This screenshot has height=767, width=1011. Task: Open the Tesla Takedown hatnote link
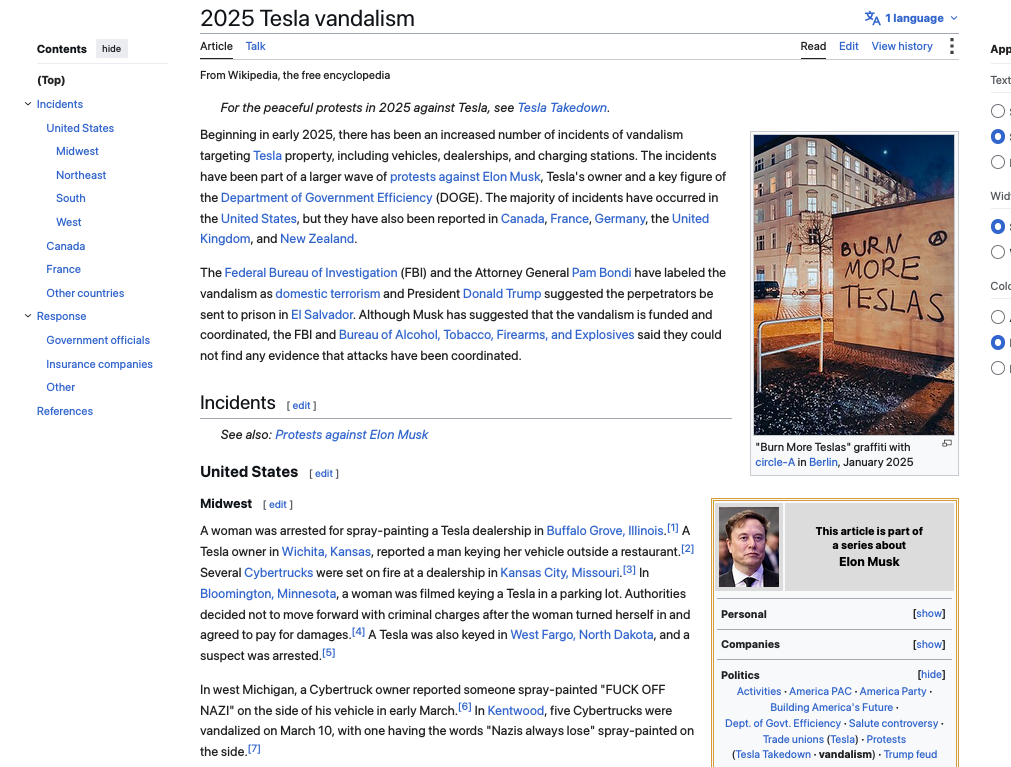pyautogui.click(x=562, y=108)
